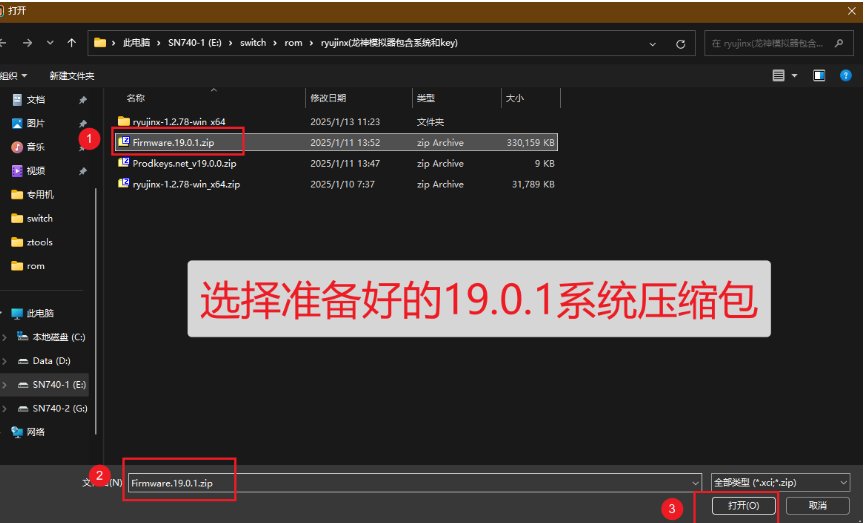The width and height of the screenshot is (865, 523).
Task: Click the view layout icon
Action: coord(778,76)
